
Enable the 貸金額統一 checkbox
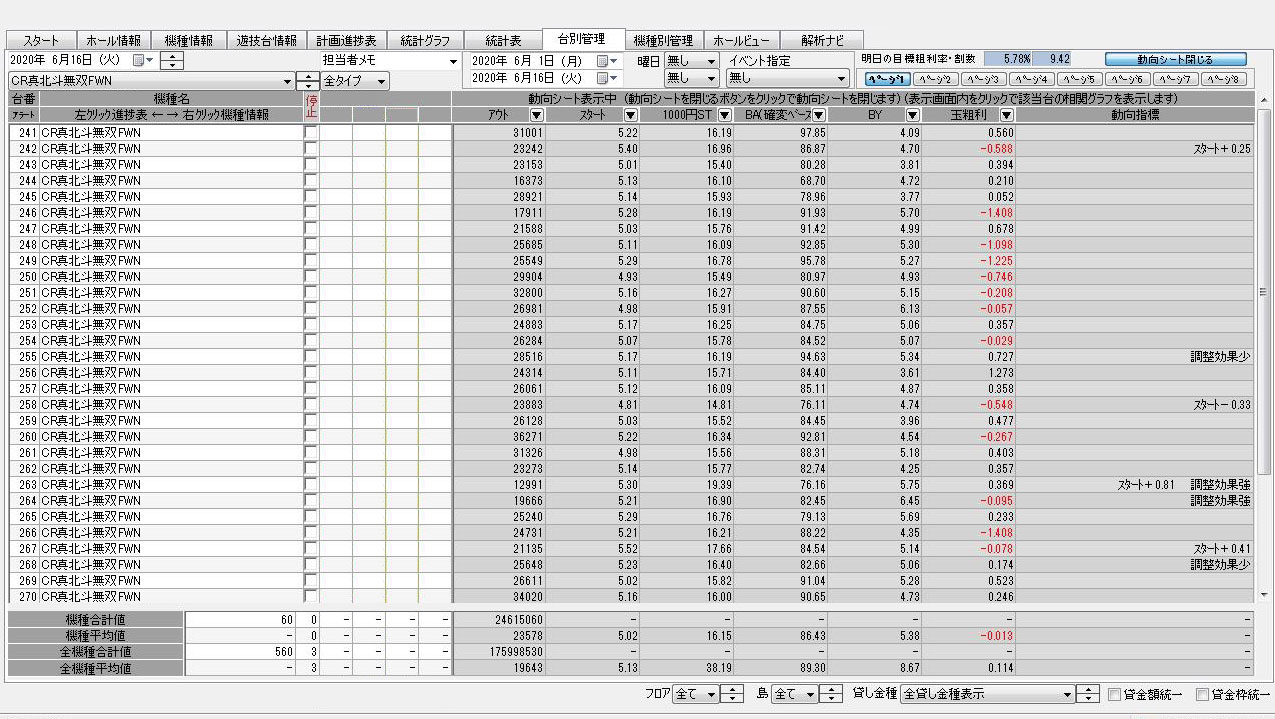[x=1115, y=694]
